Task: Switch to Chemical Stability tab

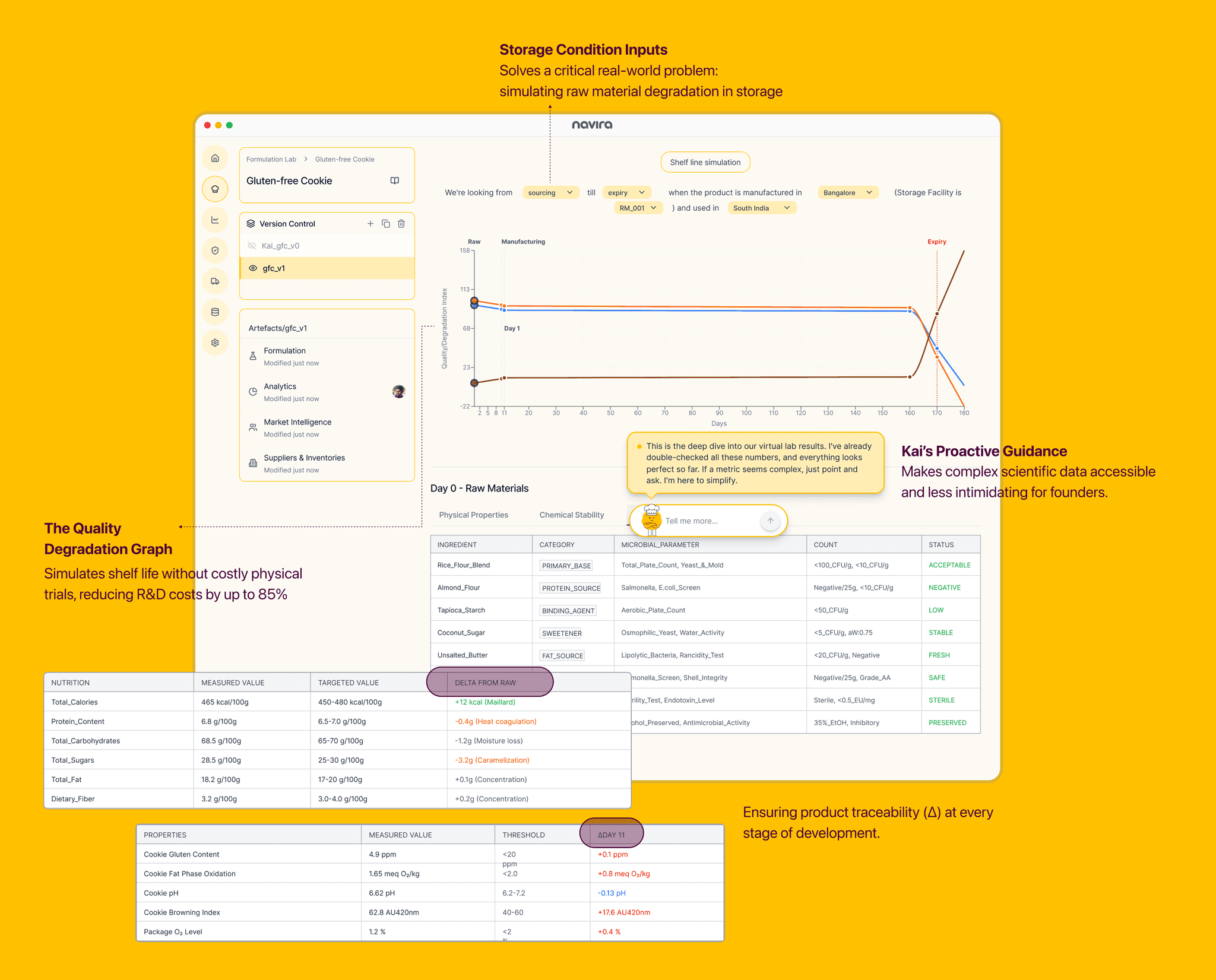Action: pyautogui.click(x=571, y=515)
